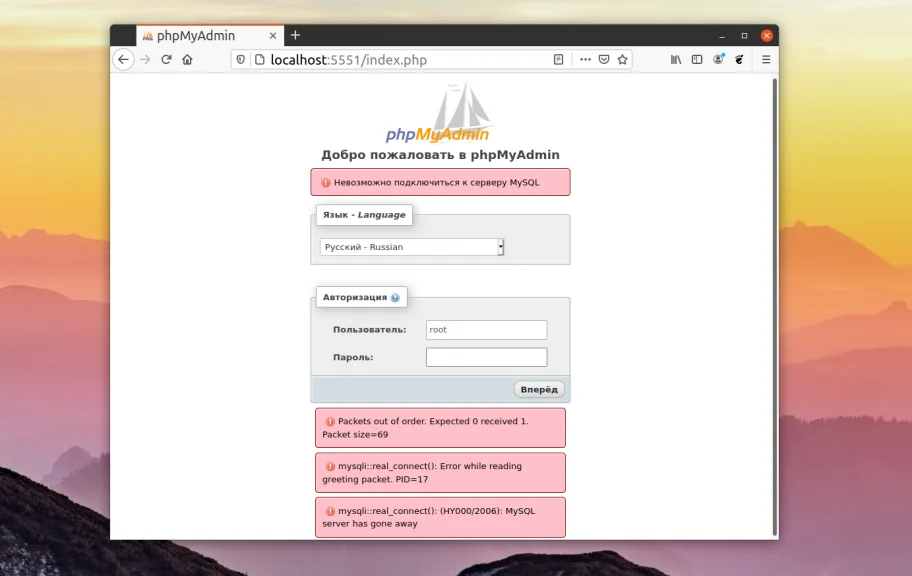Click the forward navigation arrow

[x=145, y=59]
